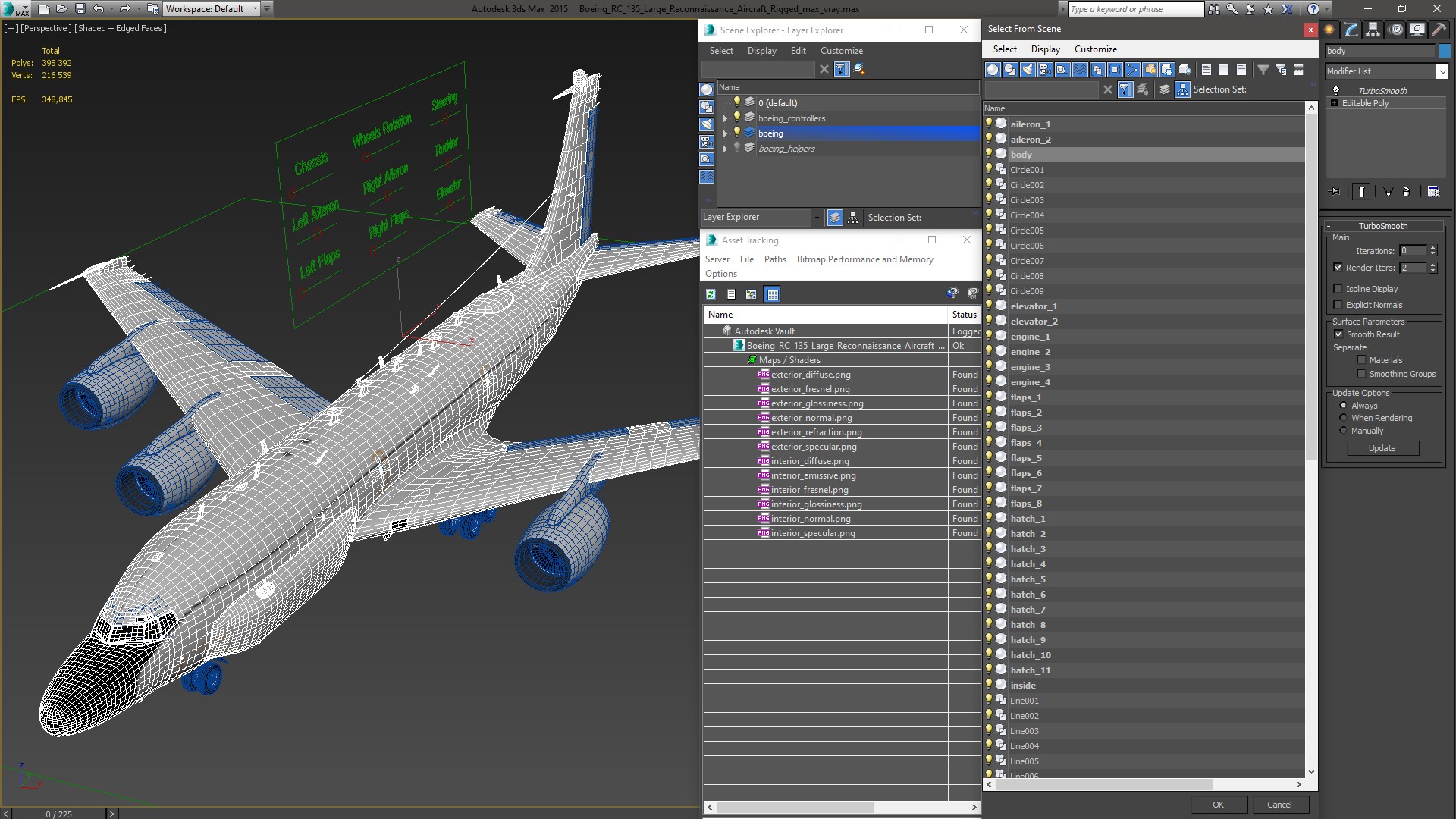Click the TurboSmooth Update button
1456x819 pixels.
1382,448
